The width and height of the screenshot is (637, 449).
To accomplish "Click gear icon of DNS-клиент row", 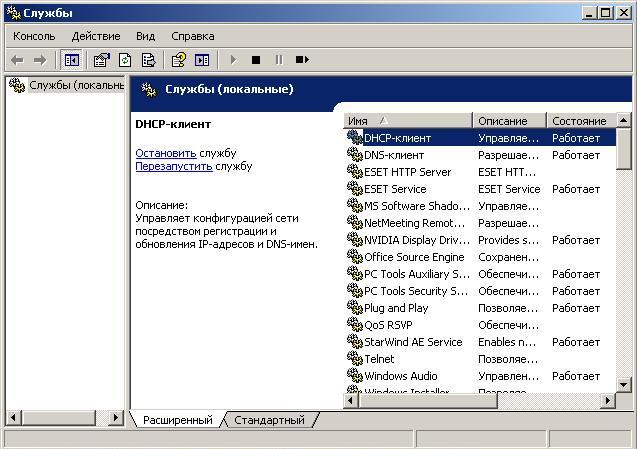I will pos(355,155).
